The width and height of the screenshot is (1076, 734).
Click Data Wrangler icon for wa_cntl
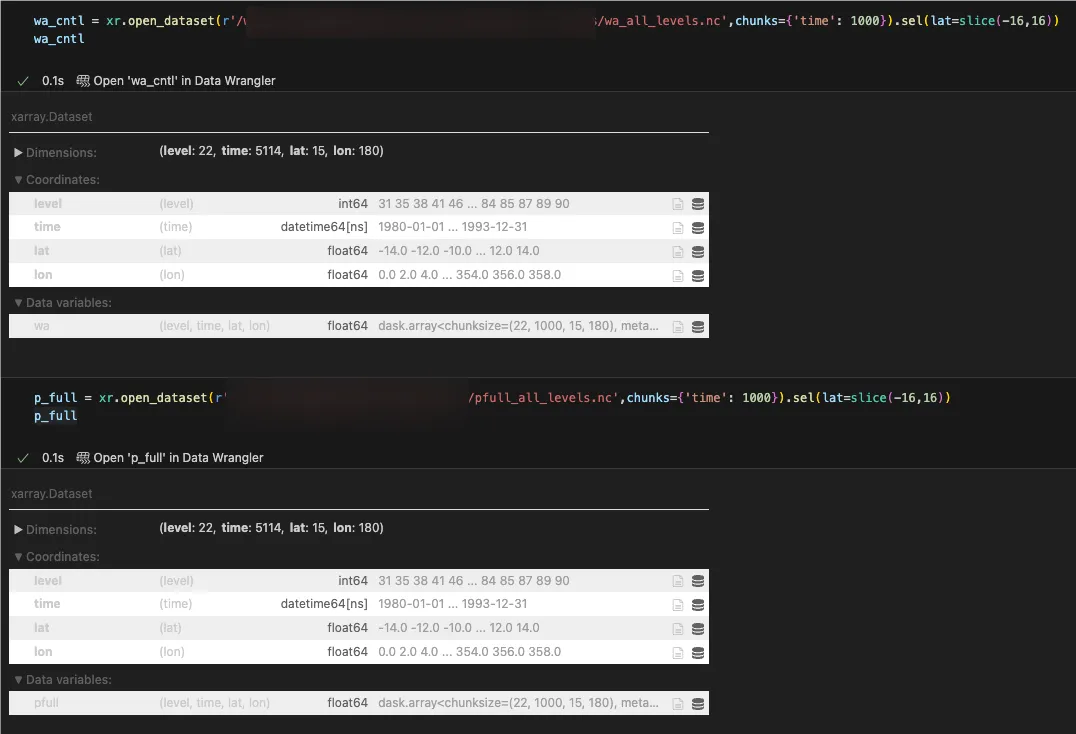click(x=82, y=81)
